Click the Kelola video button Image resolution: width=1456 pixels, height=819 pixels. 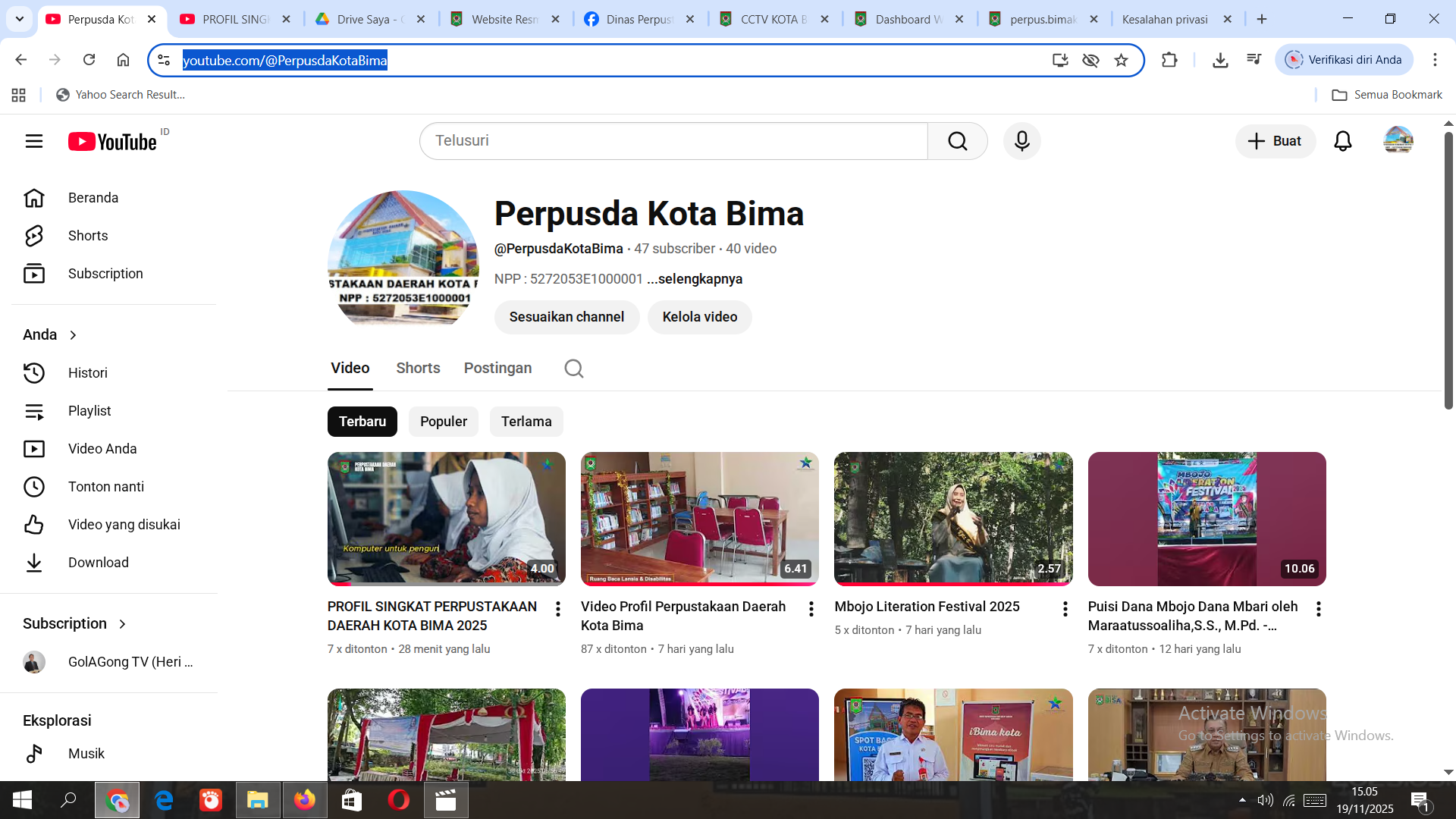pyautogui.click(x=699, y=317)
